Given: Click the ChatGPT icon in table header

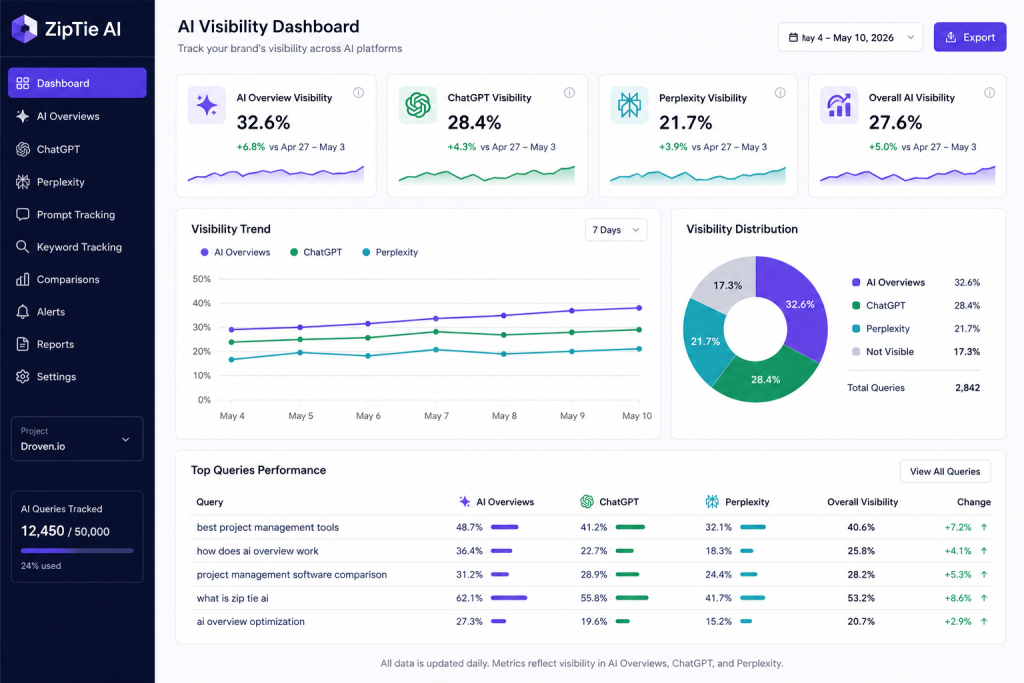Looking at the screenshot, I should click(587, 501).
